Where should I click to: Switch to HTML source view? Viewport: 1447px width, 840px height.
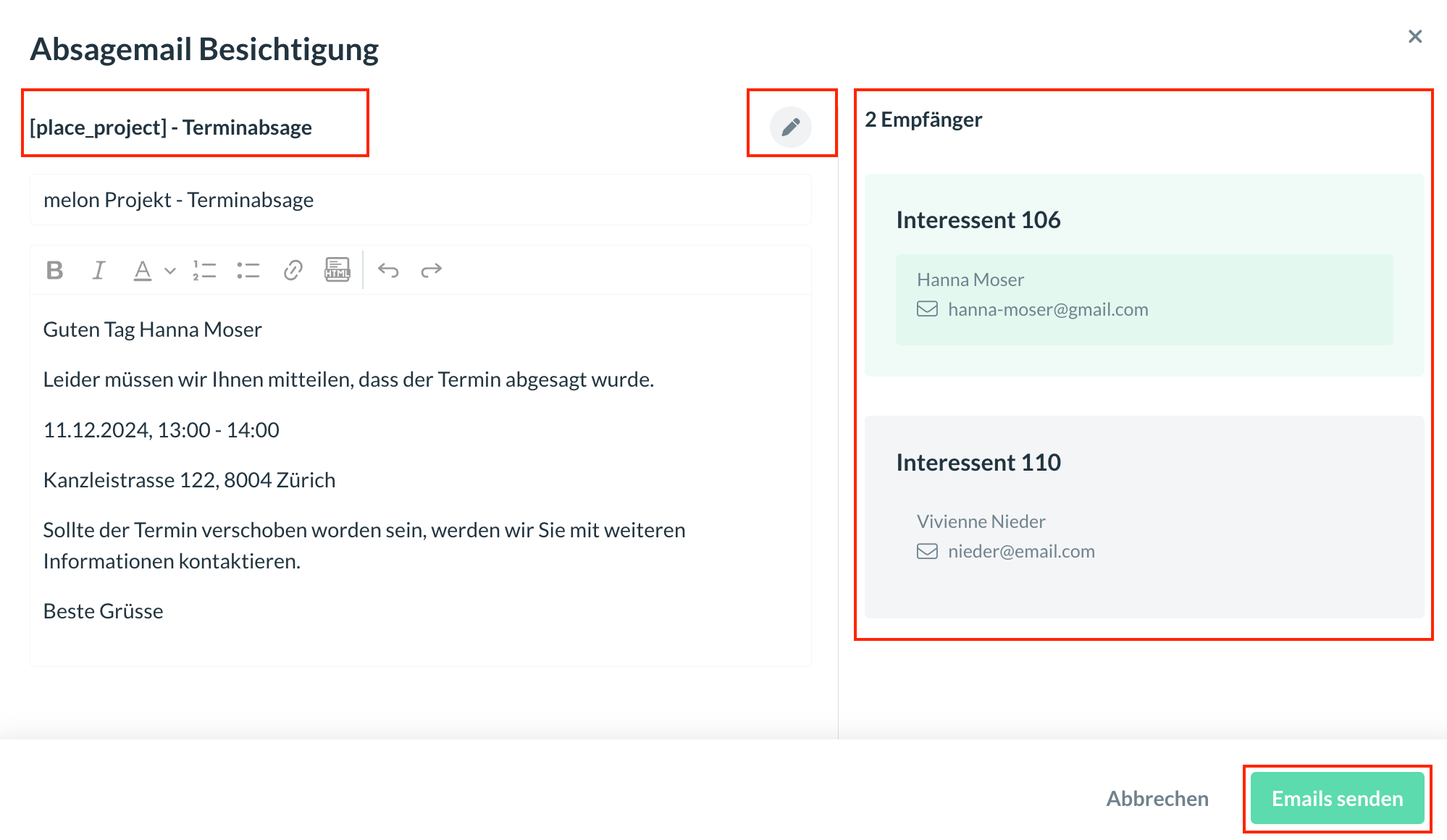(x=337, y=270)
